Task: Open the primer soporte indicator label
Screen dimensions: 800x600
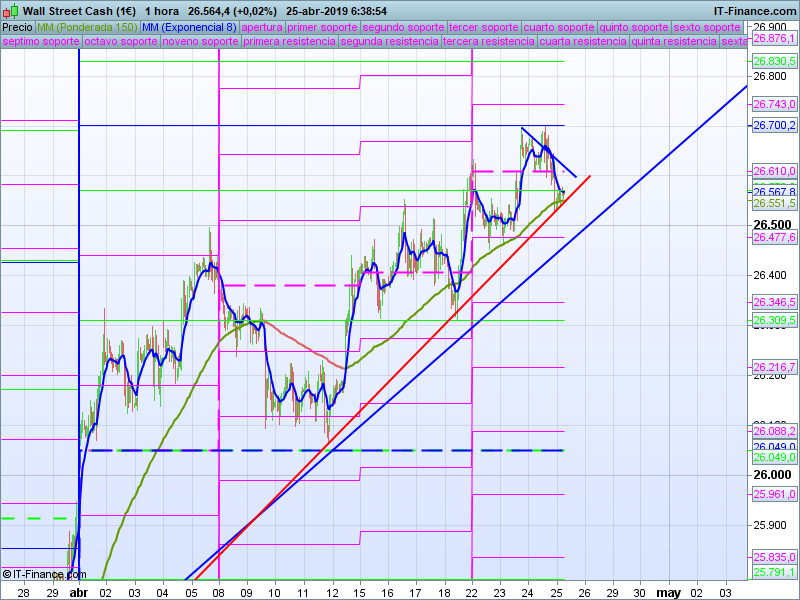Action: (x=322, y=27)
